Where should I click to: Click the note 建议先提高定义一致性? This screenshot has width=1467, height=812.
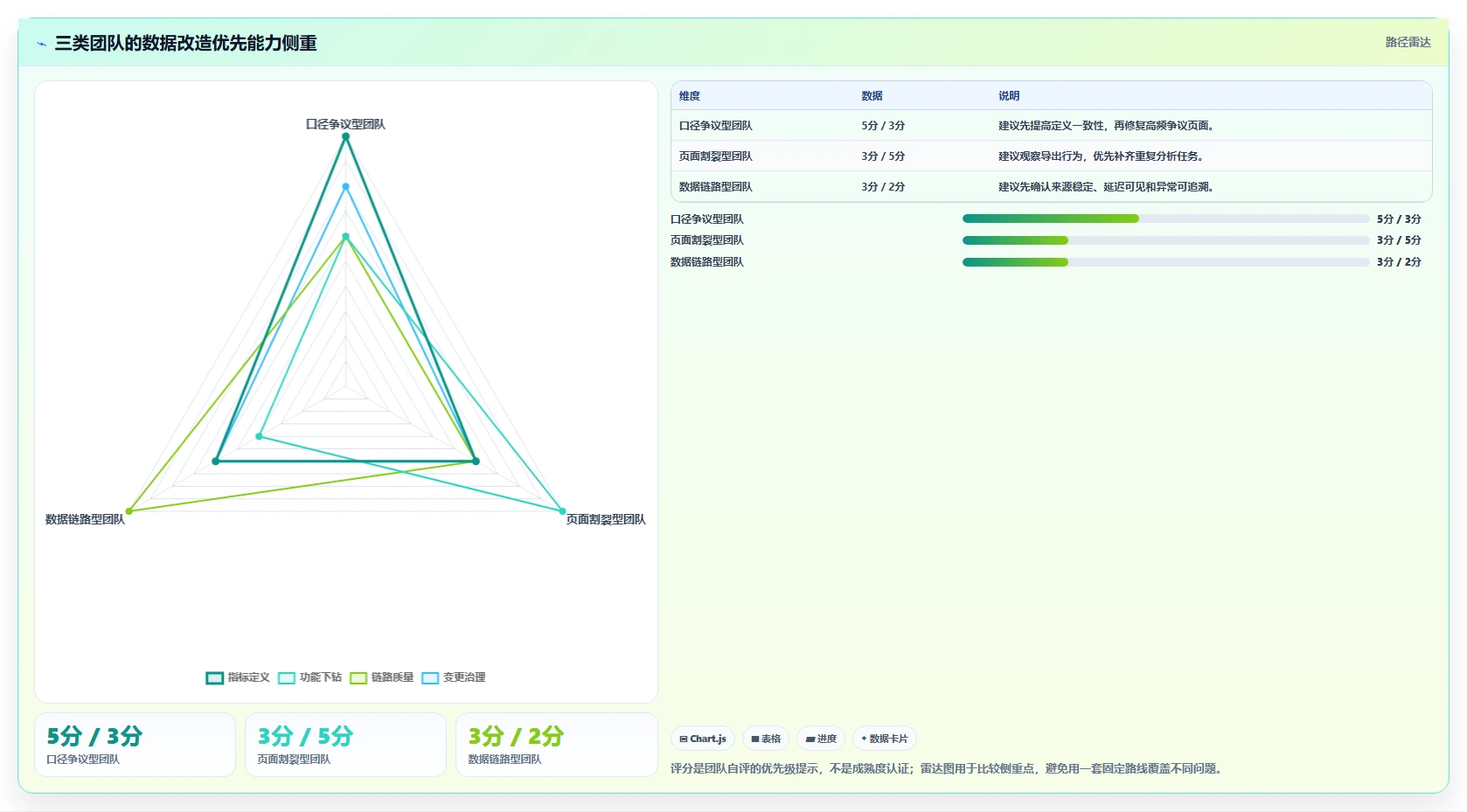[1106, 126]
